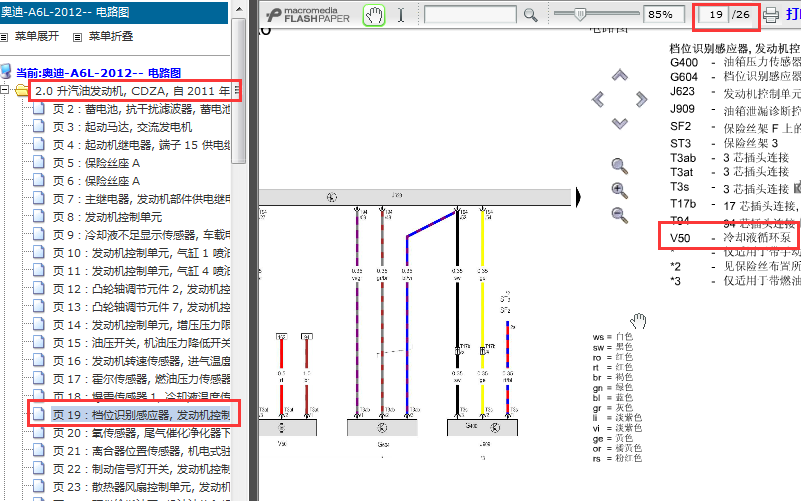Open 页 13 : 凸轮轴调节元件 7
The image size is (801, 501).
pyautogui.click(x=141, y=307)
